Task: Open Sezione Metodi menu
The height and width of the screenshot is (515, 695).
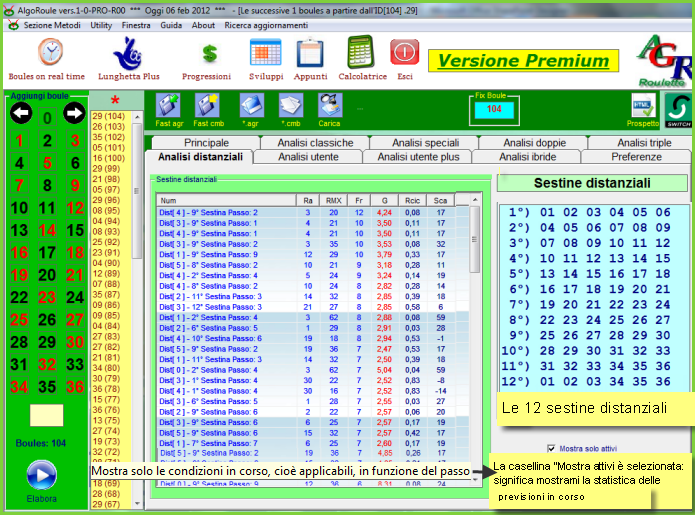Action: pos(52,25)
